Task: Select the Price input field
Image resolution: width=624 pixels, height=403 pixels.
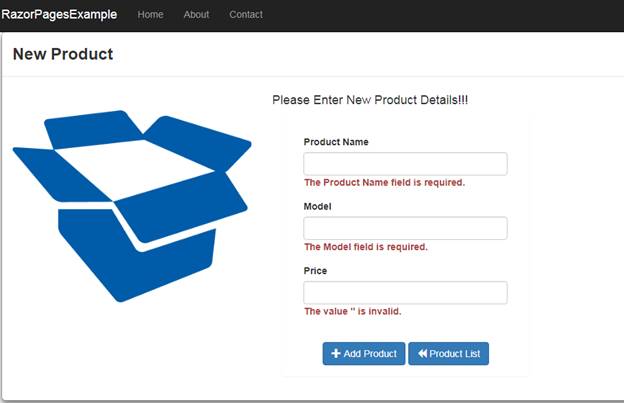Action: [405, 293]
